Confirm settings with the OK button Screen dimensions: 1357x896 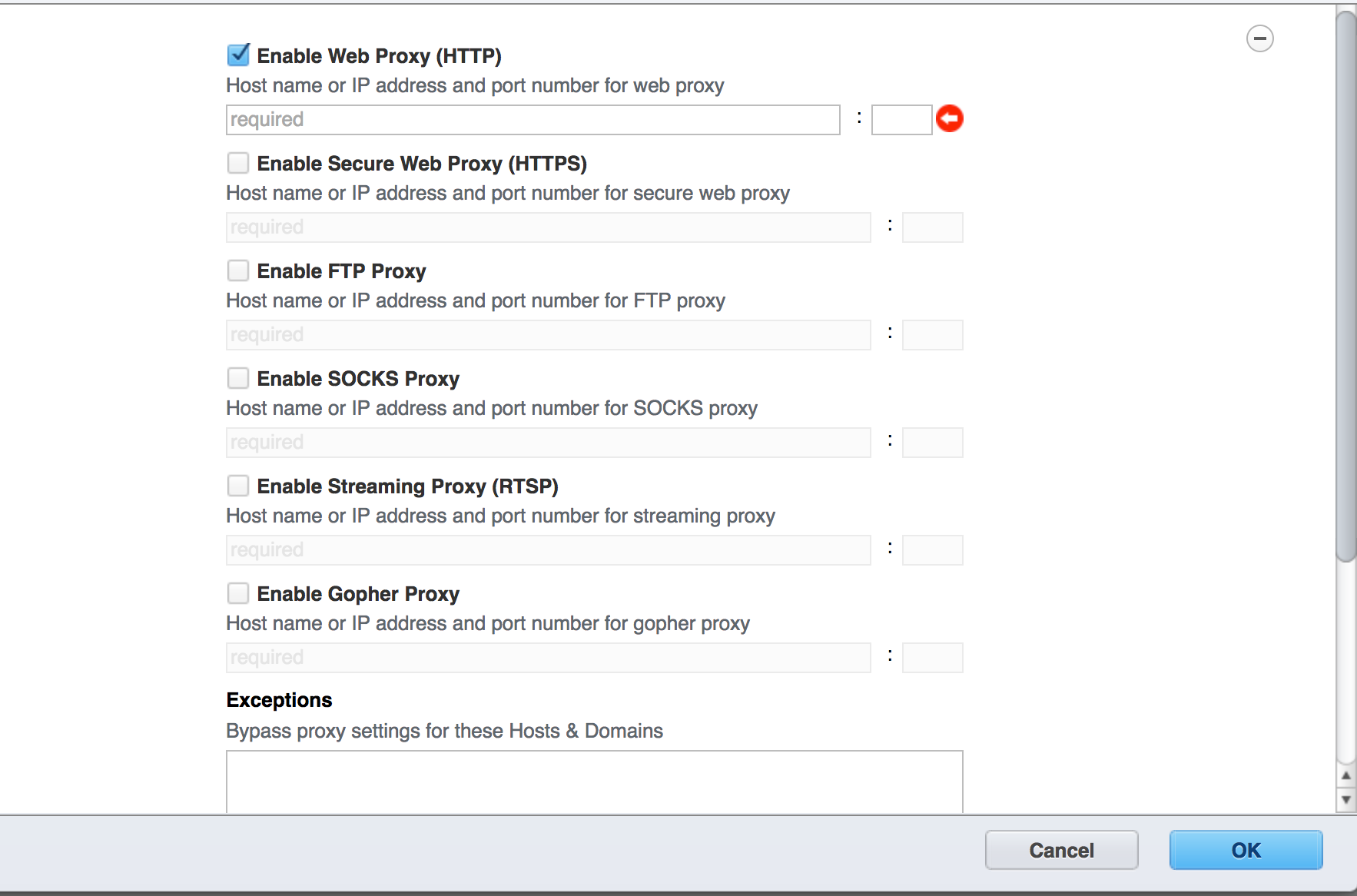[1246, 850]
